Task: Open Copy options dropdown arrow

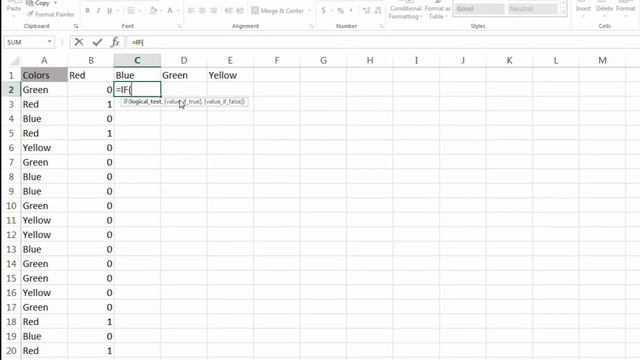Action: [x=56, y=3]
